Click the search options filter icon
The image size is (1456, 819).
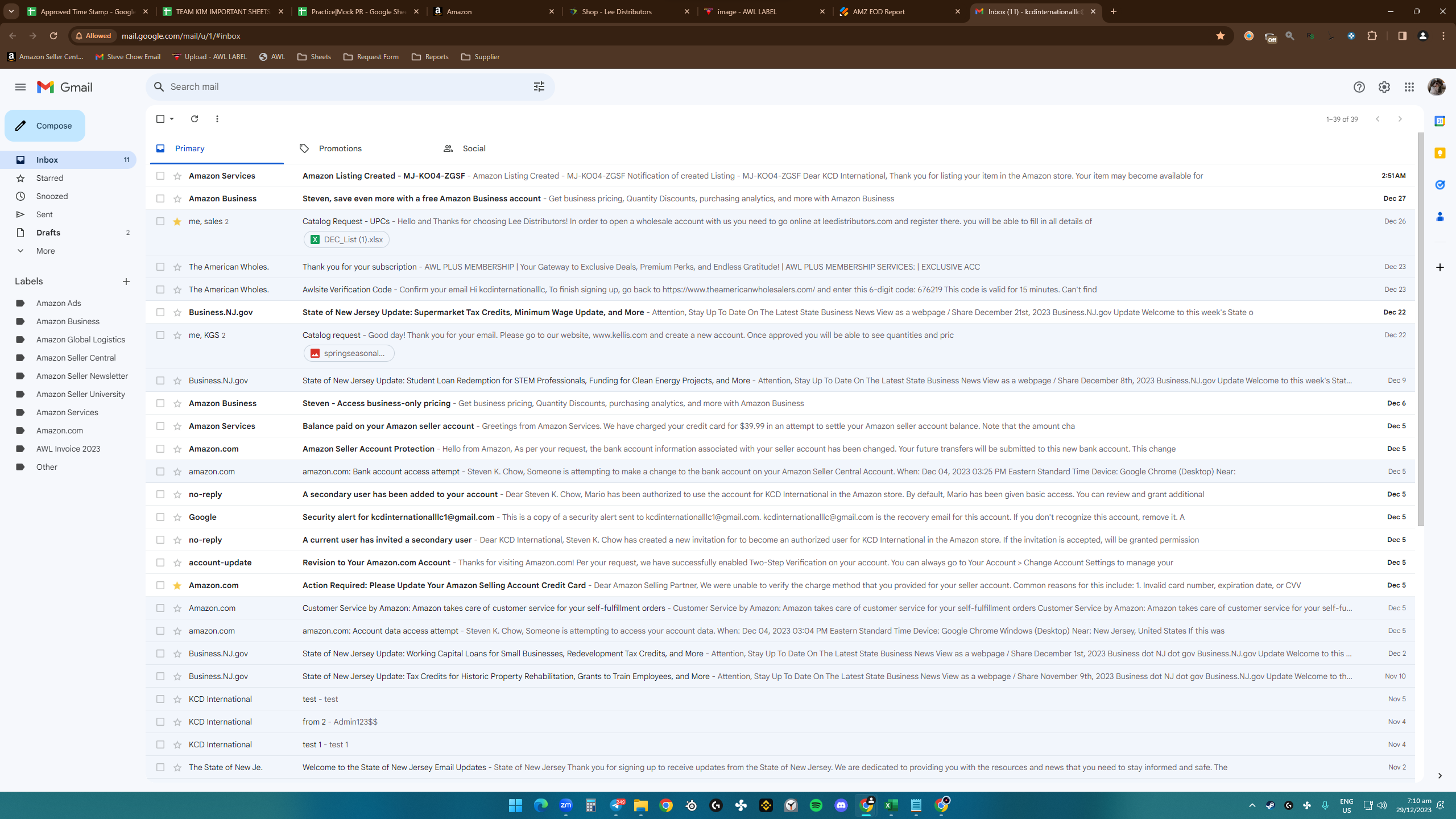tap(539, 86)
